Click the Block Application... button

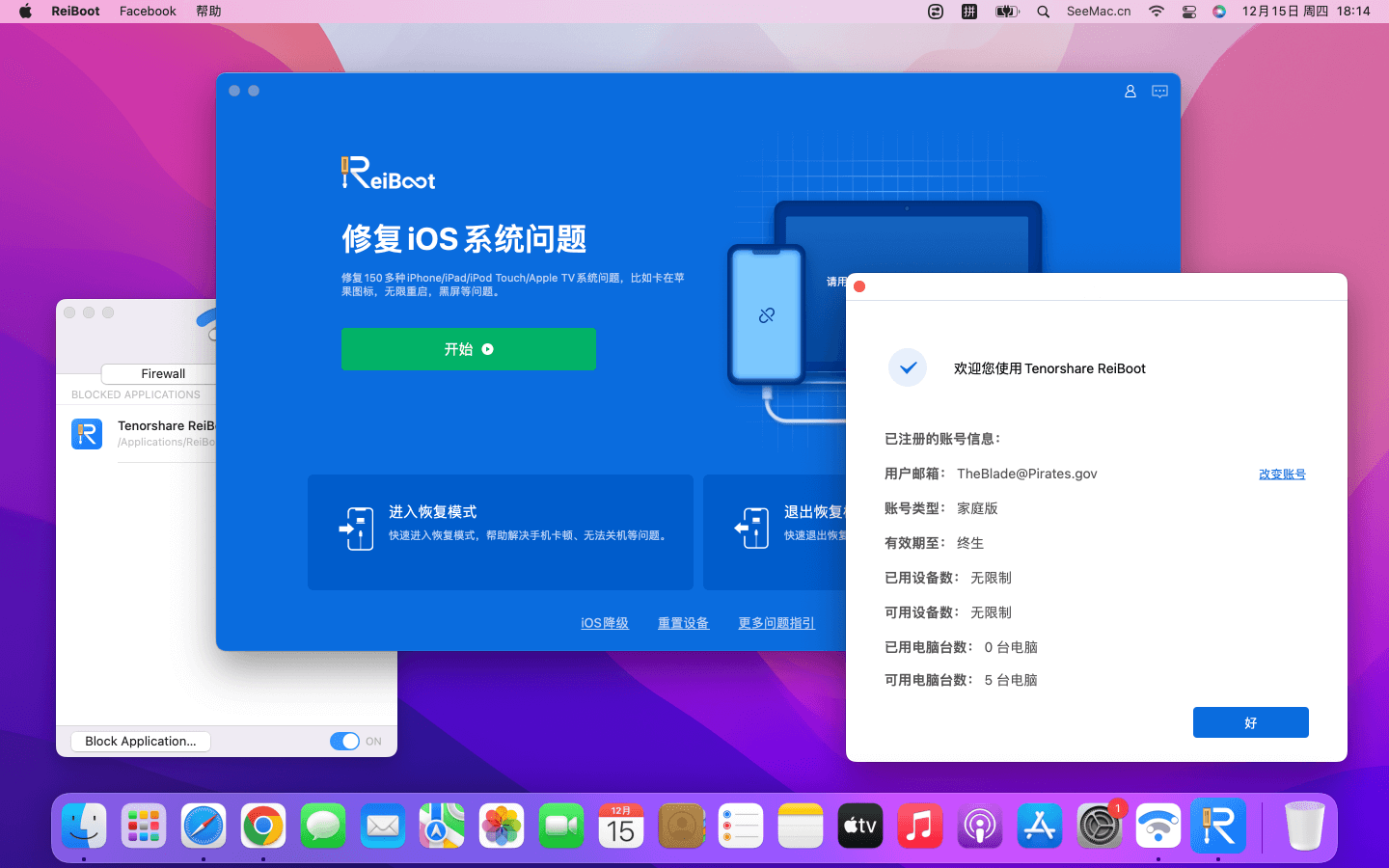pos(141,742)
